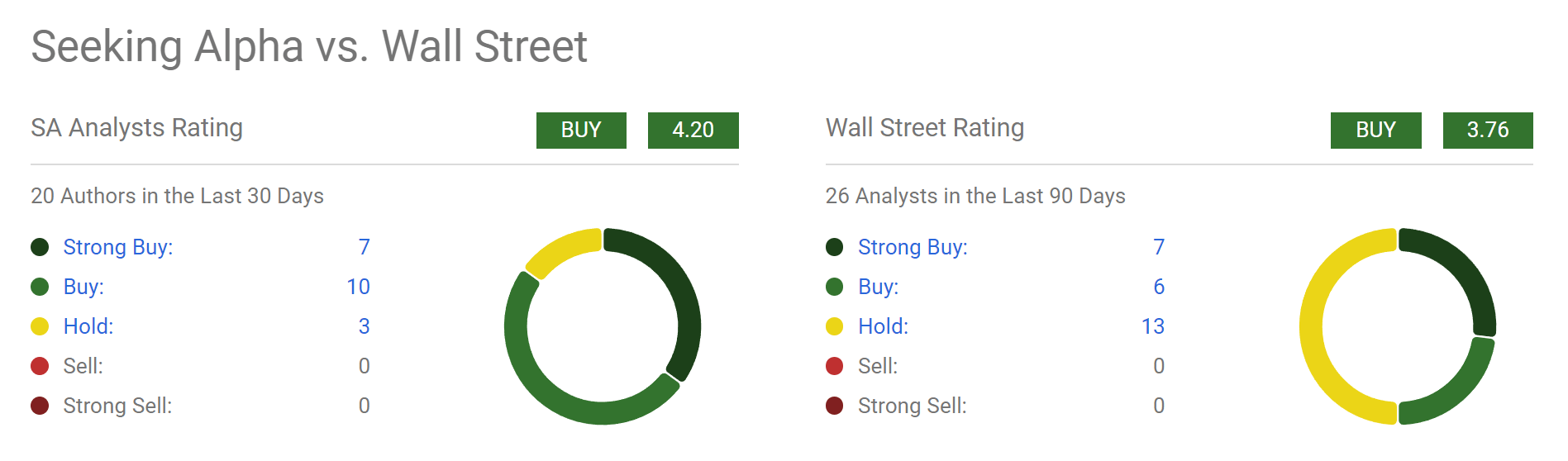Select the Wall Street Hold link

coord(883,326)
